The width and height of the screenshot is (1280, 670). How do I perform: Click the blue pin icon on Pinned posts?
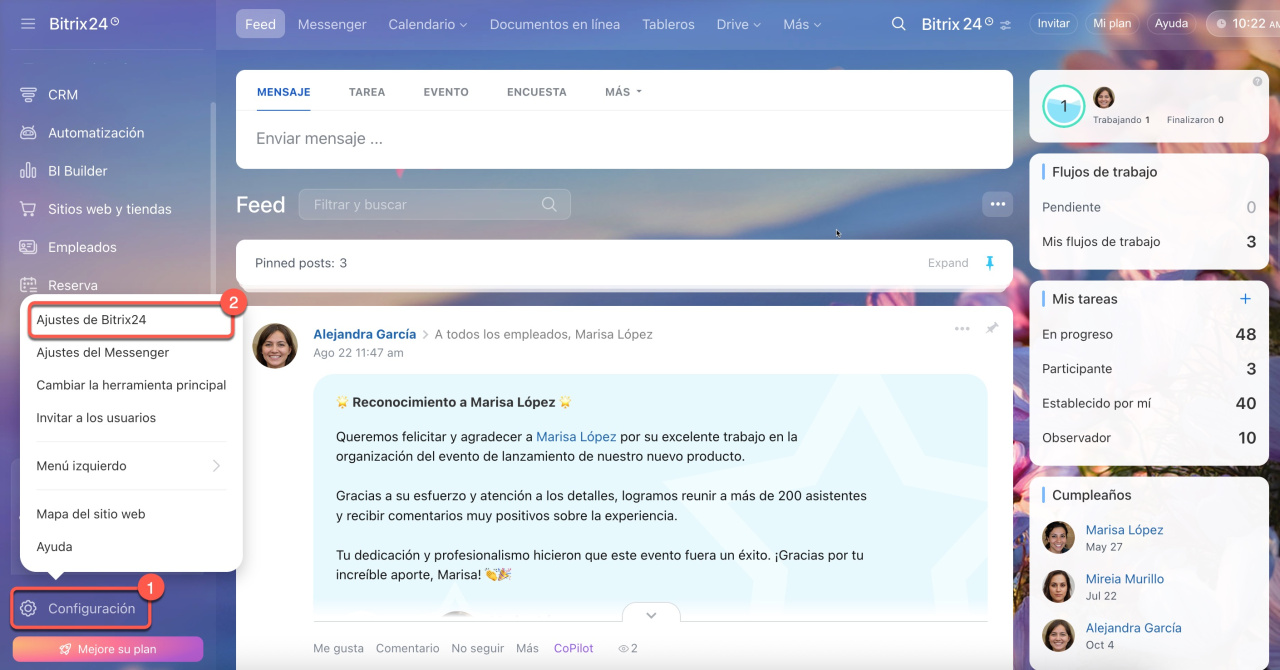(x=990, y=263)
